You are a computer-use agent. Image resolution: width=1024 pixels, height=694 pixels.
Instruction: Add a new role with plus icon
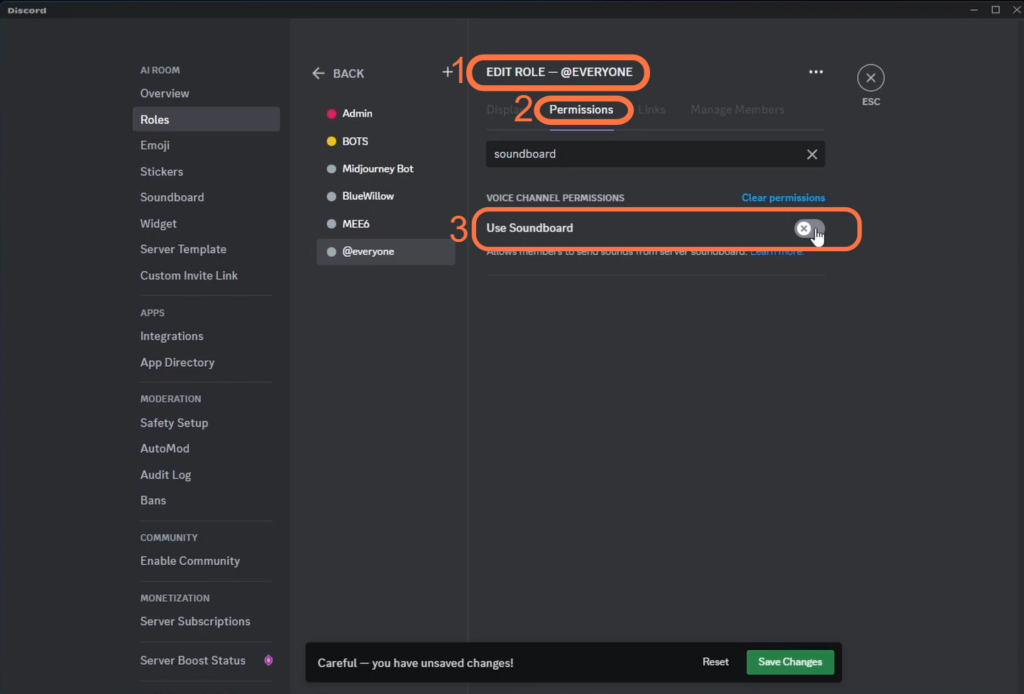447,72
